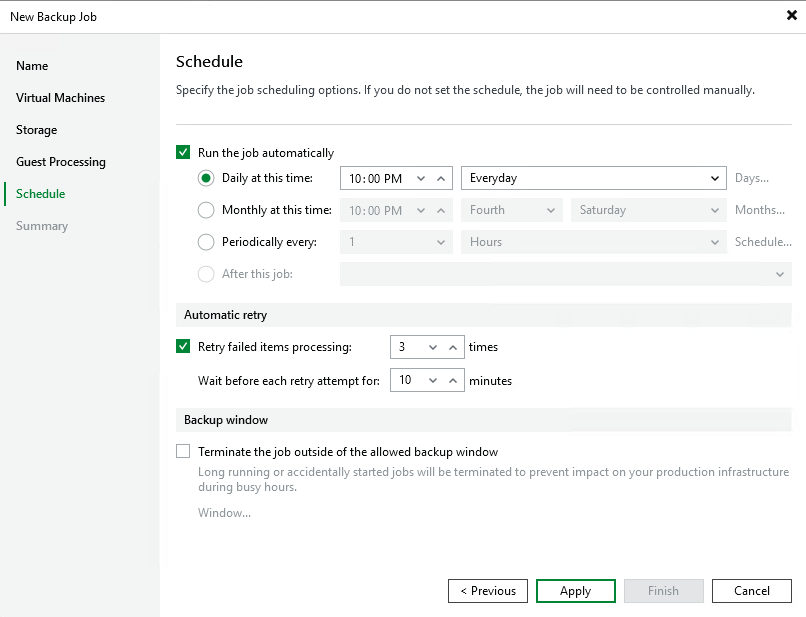The image size is (806, 617).
Task: Go to the Virtual Machines step
Action: (x=60, y=97)
